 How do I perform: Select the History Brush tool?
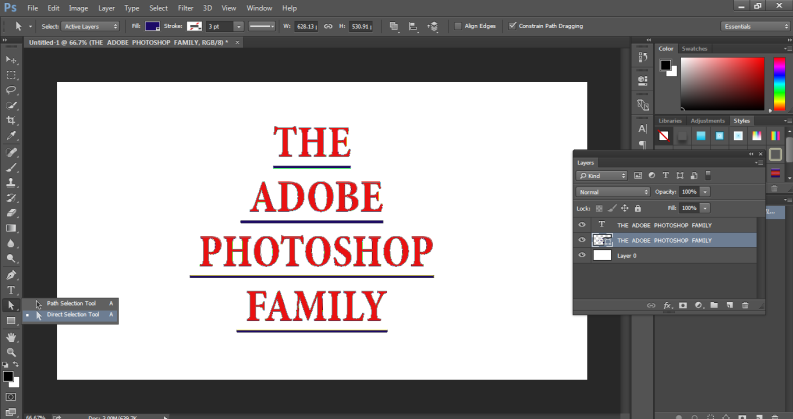(x=11, y=198)
